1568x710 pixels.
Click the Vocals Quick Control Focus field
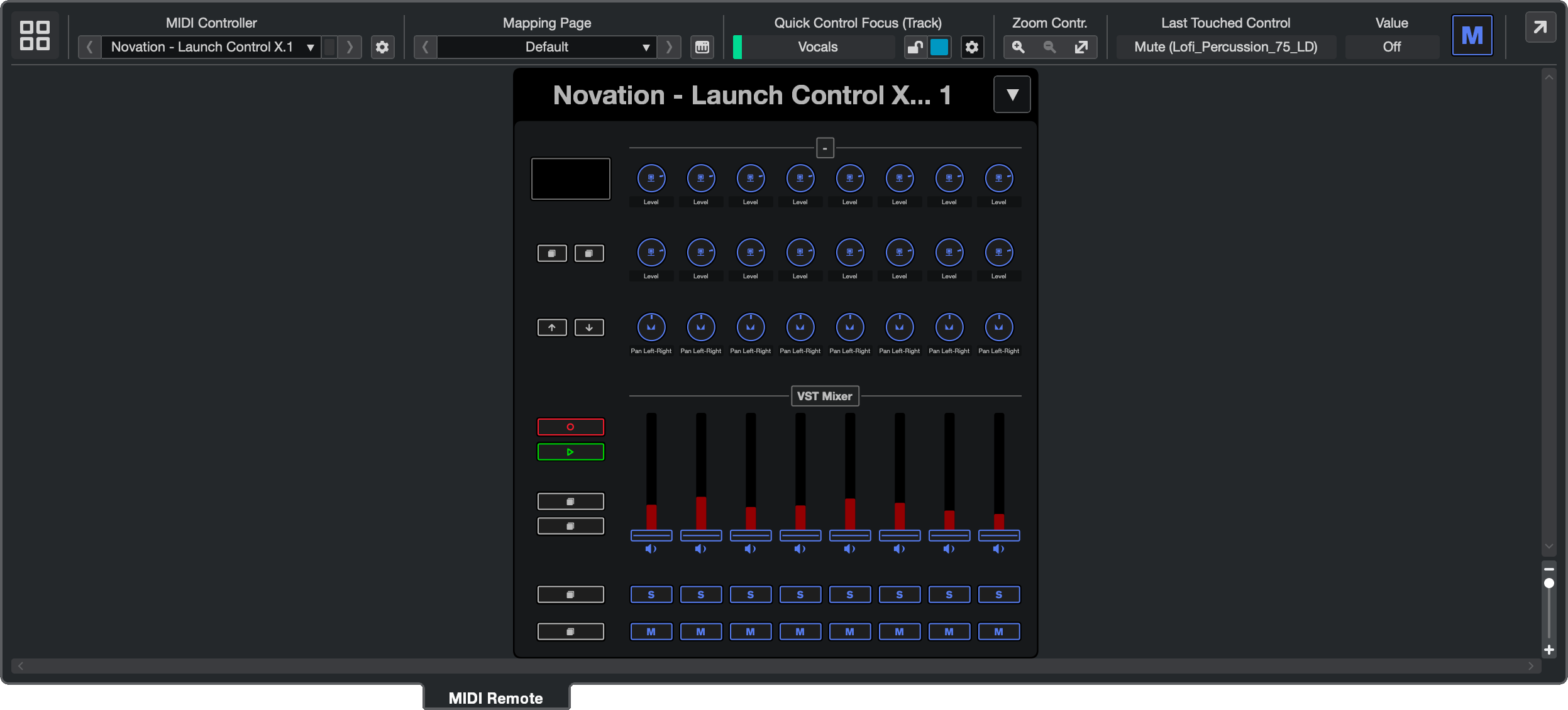(x=818, y=47)
